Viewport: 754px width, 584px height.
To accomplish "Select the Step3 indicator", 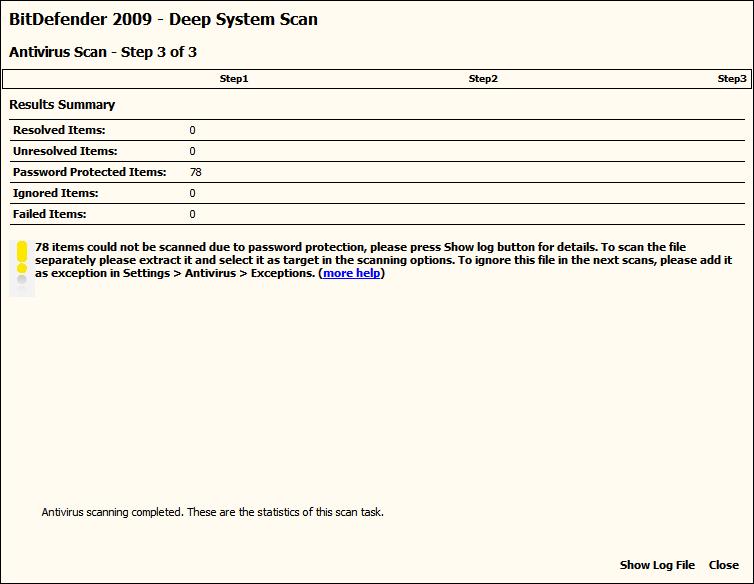I will (732, 79).
